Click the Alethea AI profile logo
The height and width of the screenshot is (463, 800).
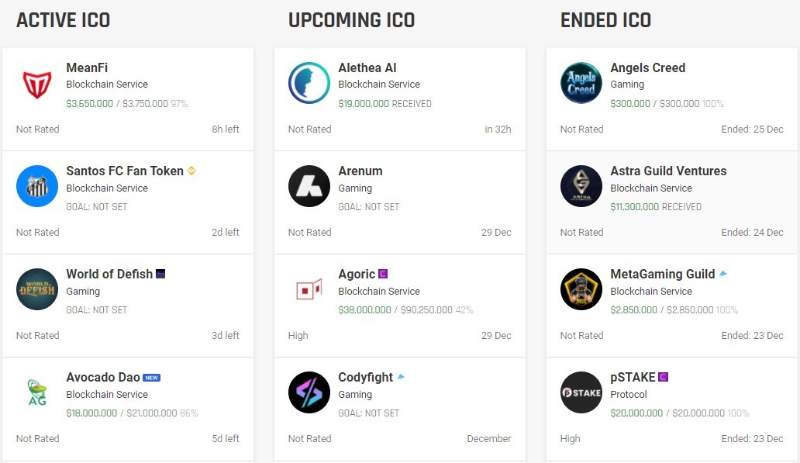pos(309,84)
